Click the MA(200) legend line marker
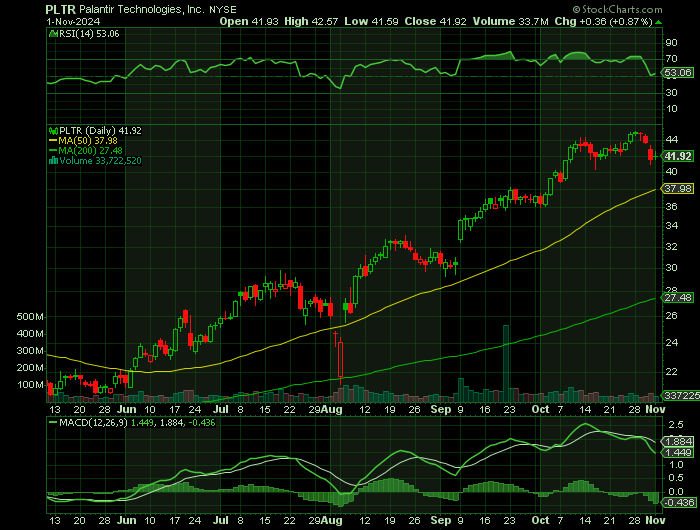Screen dimensions: 700x530 click(52, 150)
